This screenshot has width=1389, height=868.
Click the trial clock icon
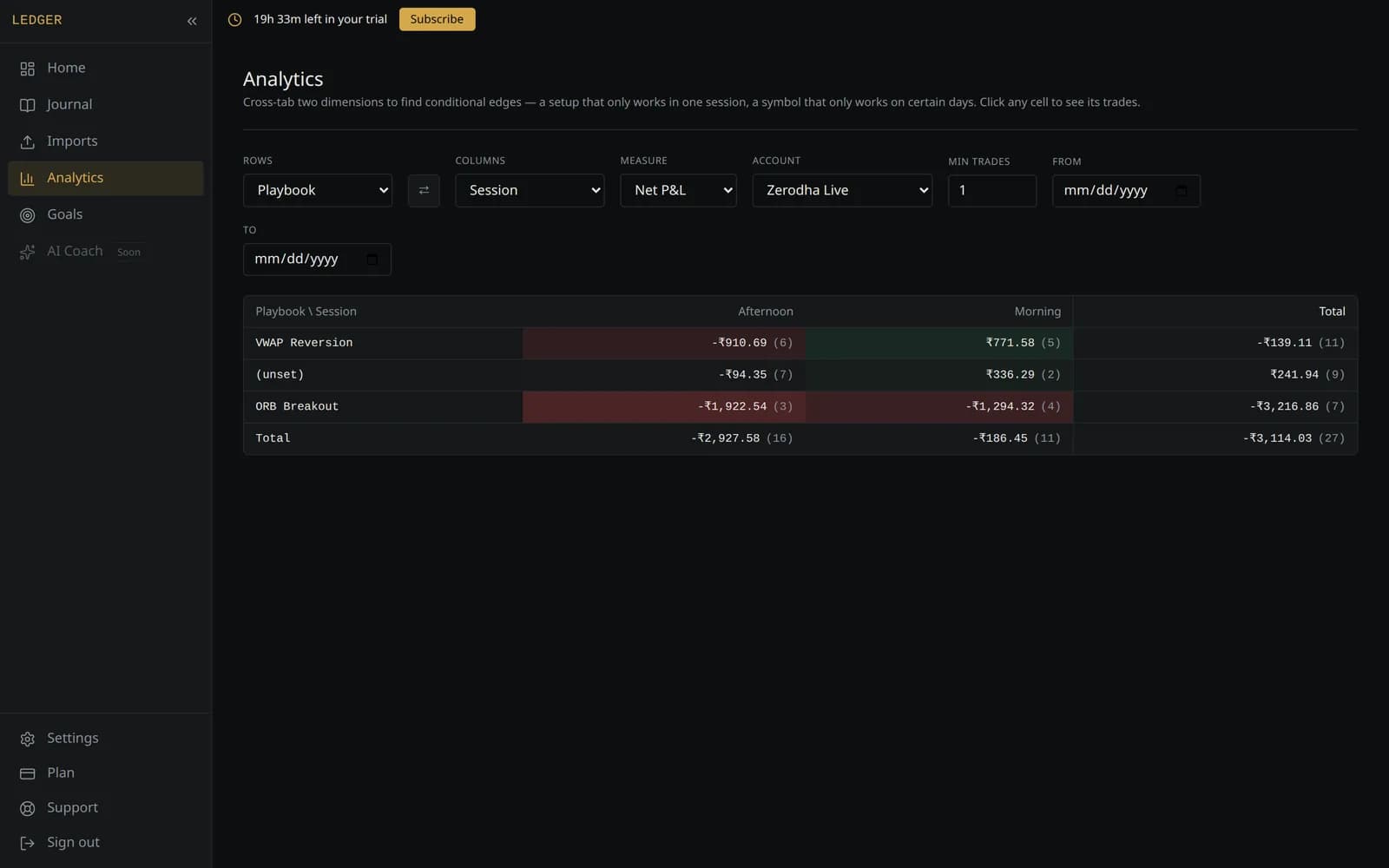point(234,20)
